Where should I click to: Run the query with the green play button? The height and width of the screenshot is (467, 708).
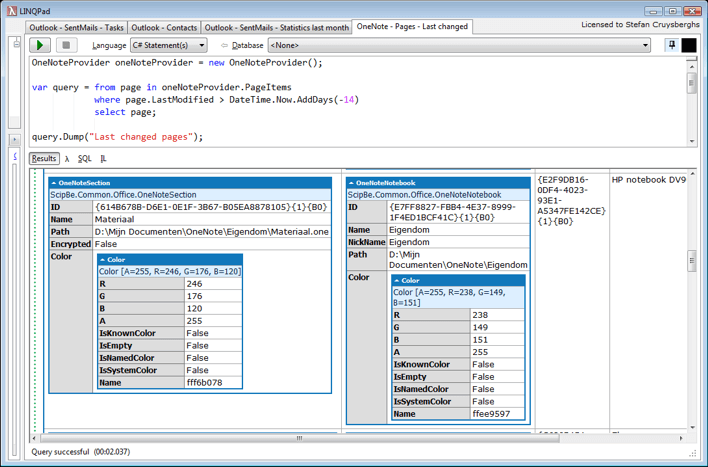(40, 45)
